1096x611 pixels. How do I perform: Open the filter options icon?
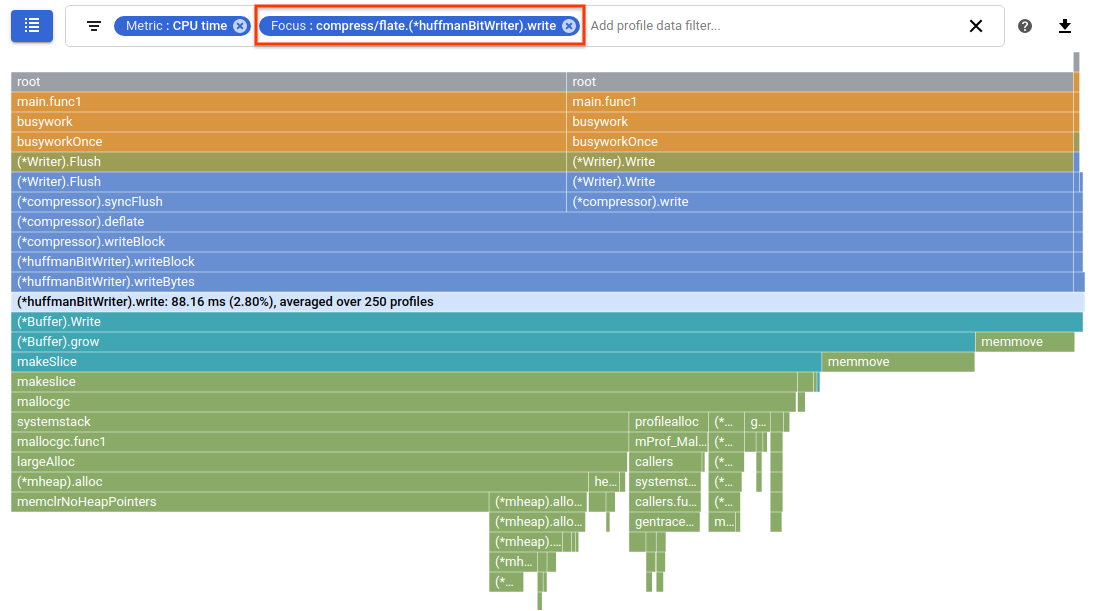tap(92, 26)
